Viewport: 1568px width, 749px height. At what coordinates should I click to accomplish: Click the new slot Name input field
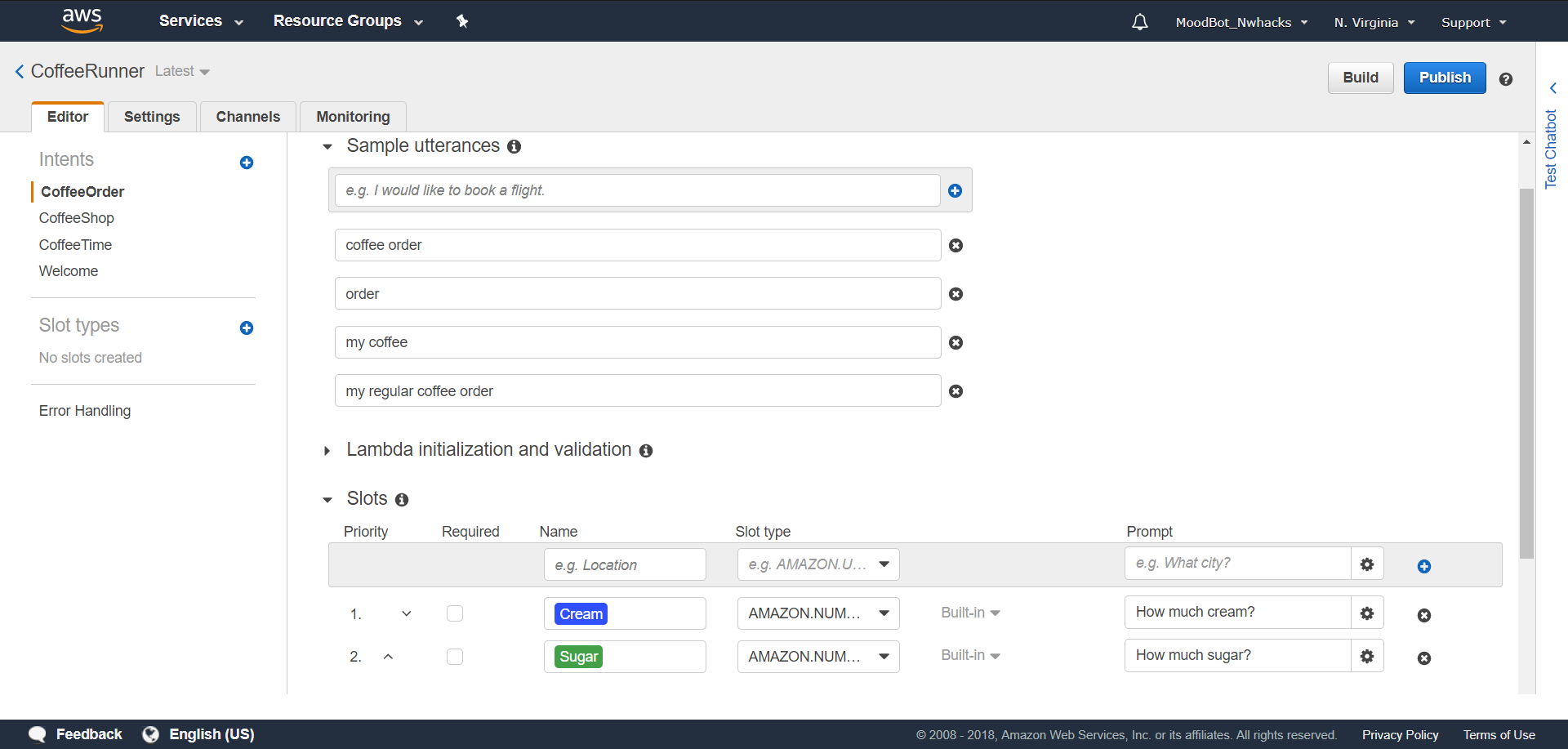coord(625,564)
